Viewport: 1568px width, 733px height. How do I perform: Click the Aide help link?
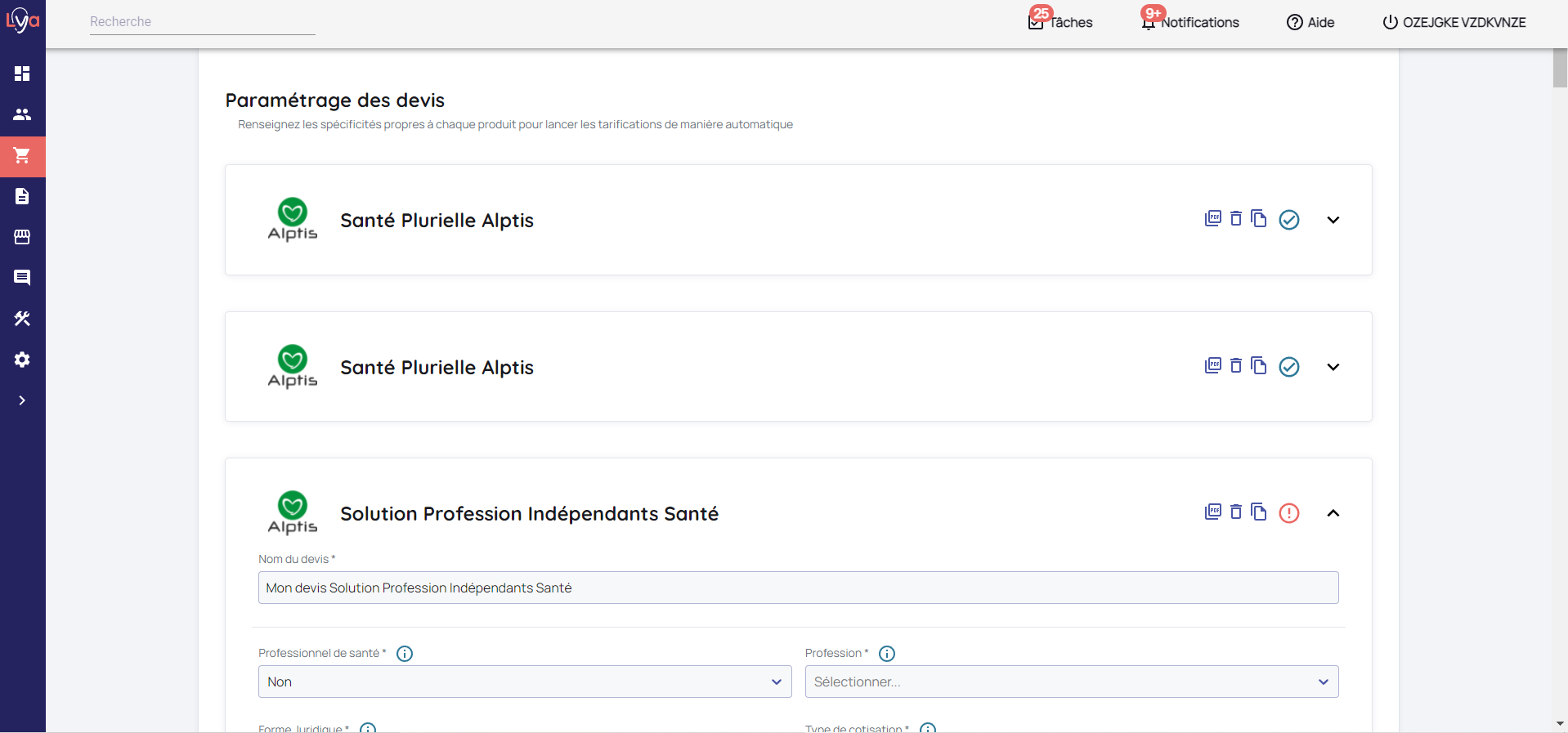1310,22
